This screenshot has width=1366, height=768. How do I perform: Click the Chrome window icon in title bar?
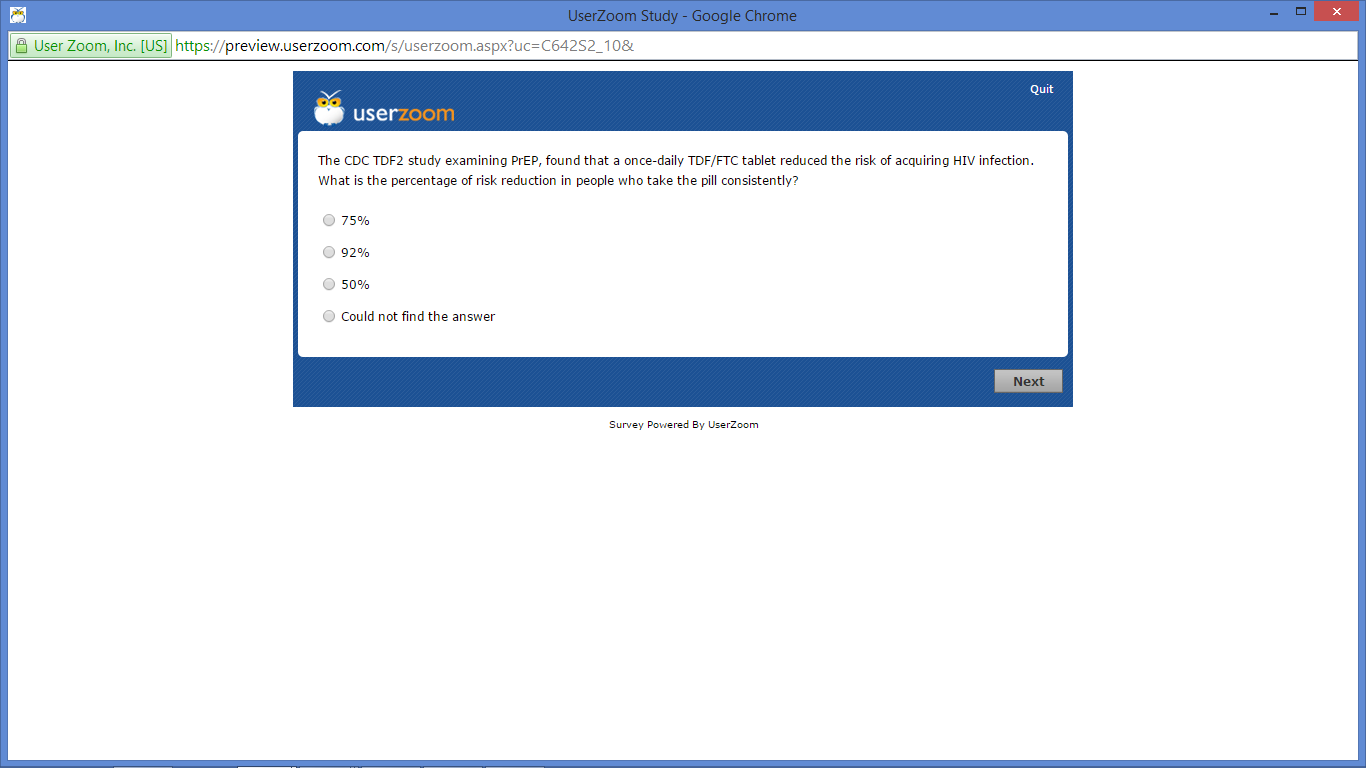click(x=17, y=15)
